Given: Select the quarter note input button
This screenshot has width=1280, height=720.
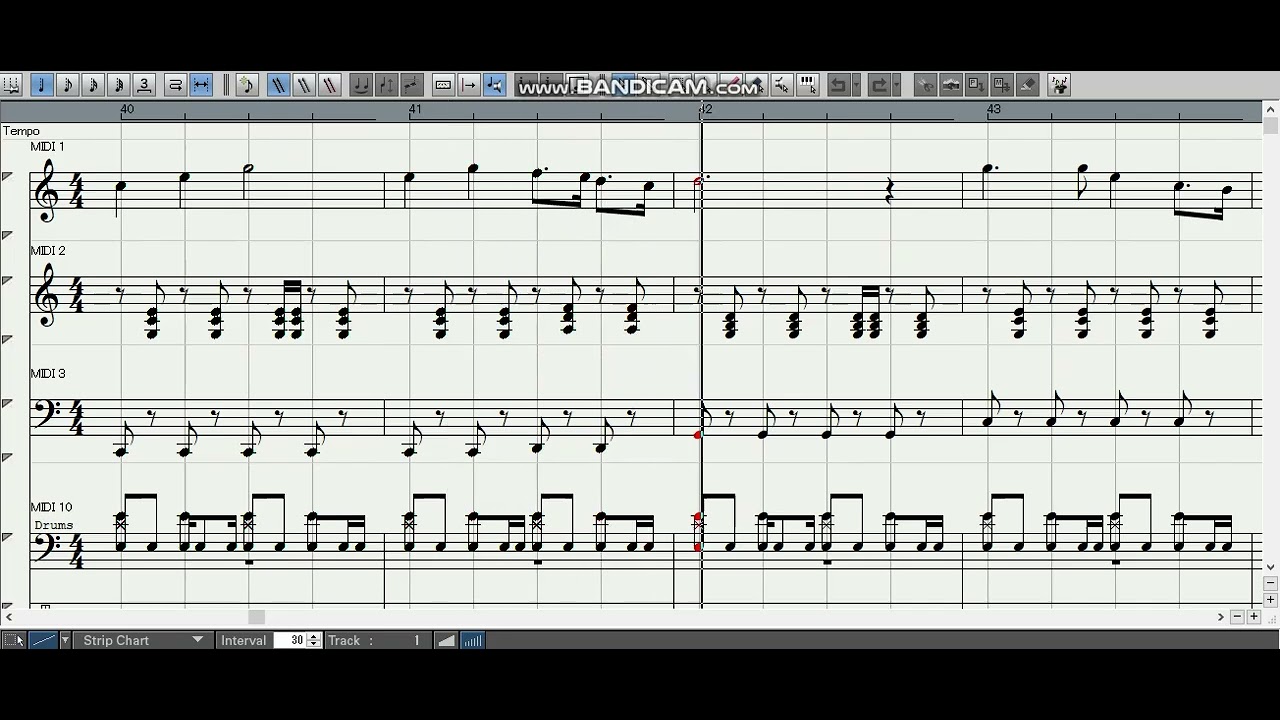Looking at the screenshot, I should coord(41,85).
